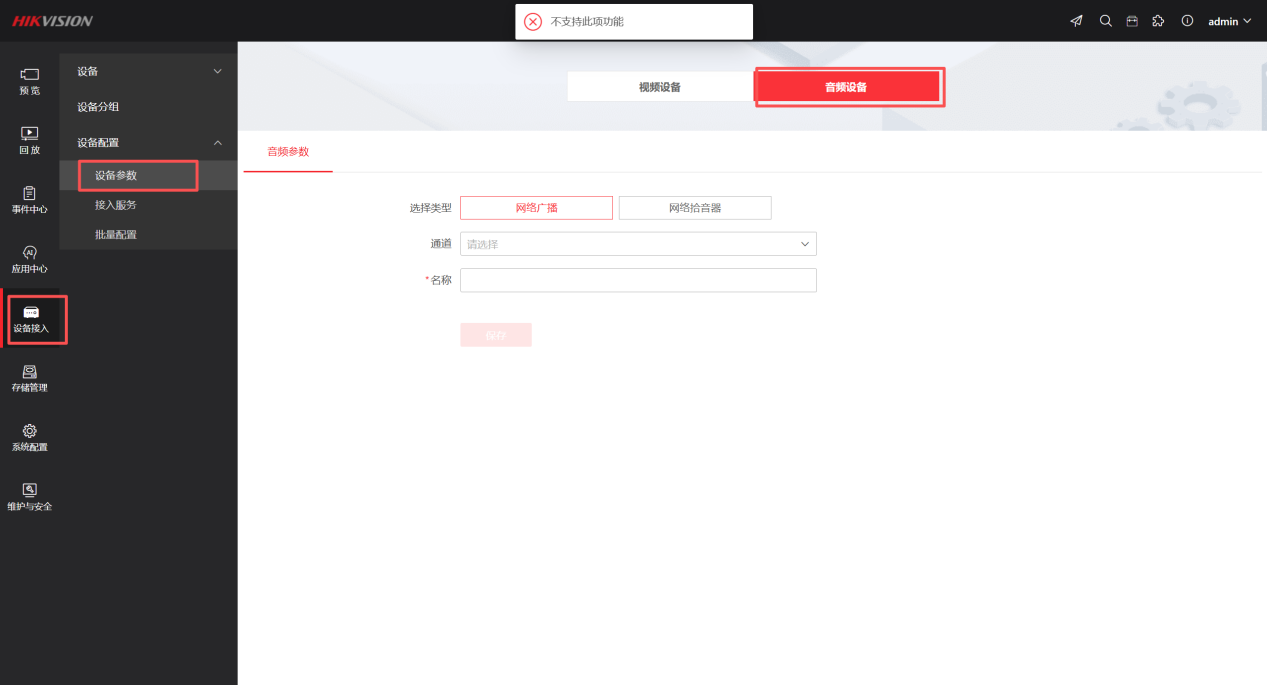Image resolution: width=1267 pixels, height=685 pixels.
Task: Click the 名称 name input field
Action: click(x=638, y=280)
